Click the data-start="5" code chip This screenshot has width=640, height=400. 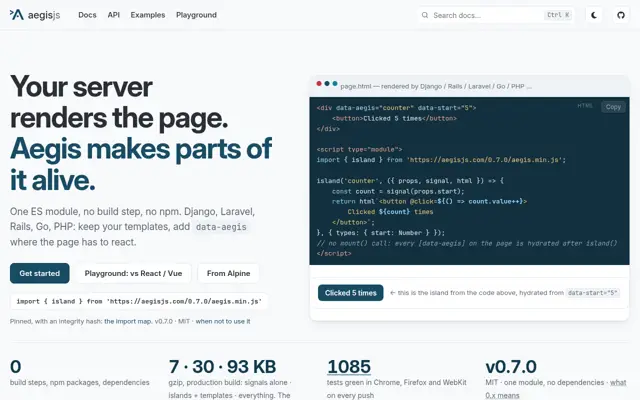coord(593,293)
